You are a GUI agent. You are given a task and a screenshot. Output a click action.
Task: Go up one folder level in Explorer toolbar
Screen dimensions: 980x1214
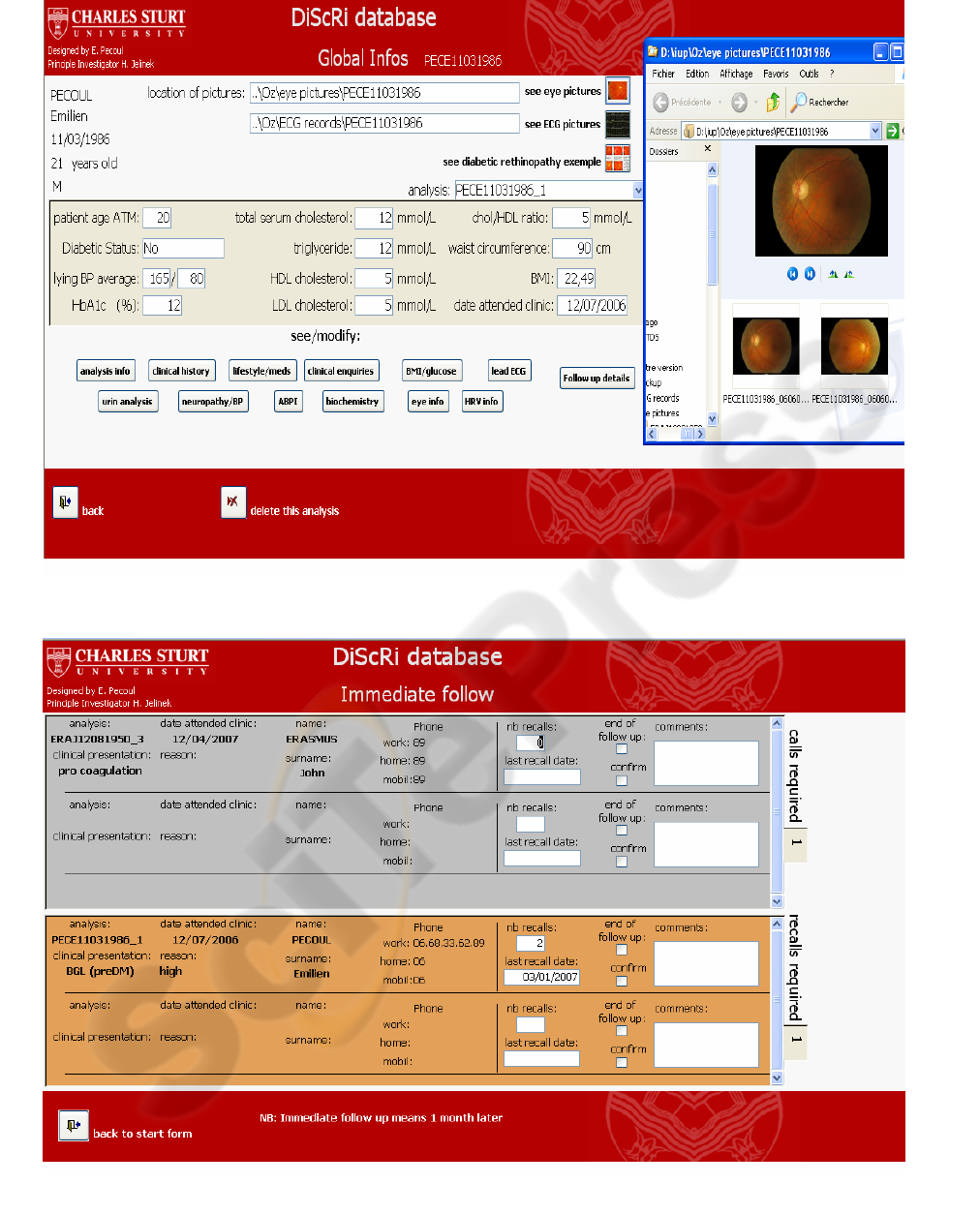(x=773, y=102)
